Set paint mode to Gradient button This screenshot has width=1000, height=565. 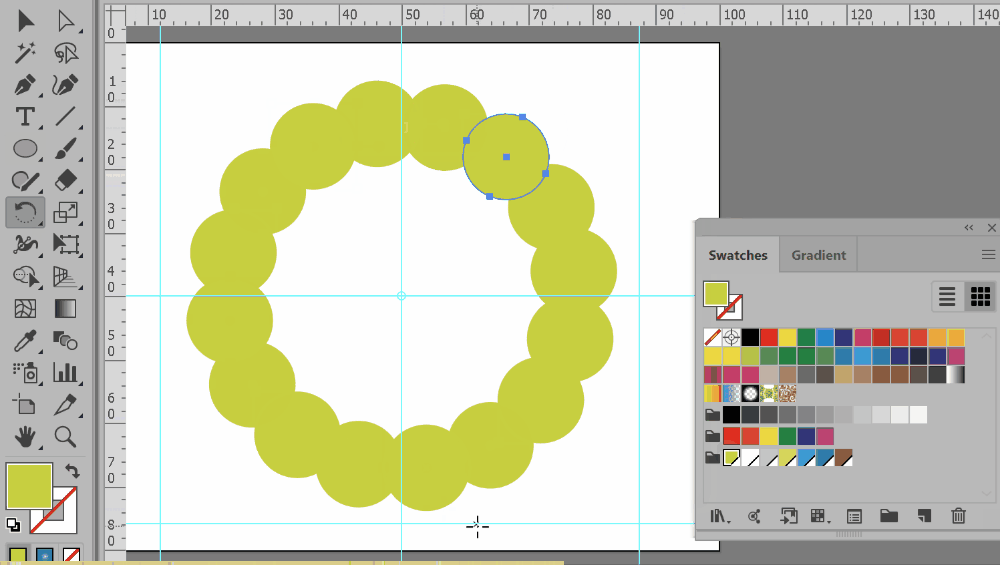tap(45, 555)
